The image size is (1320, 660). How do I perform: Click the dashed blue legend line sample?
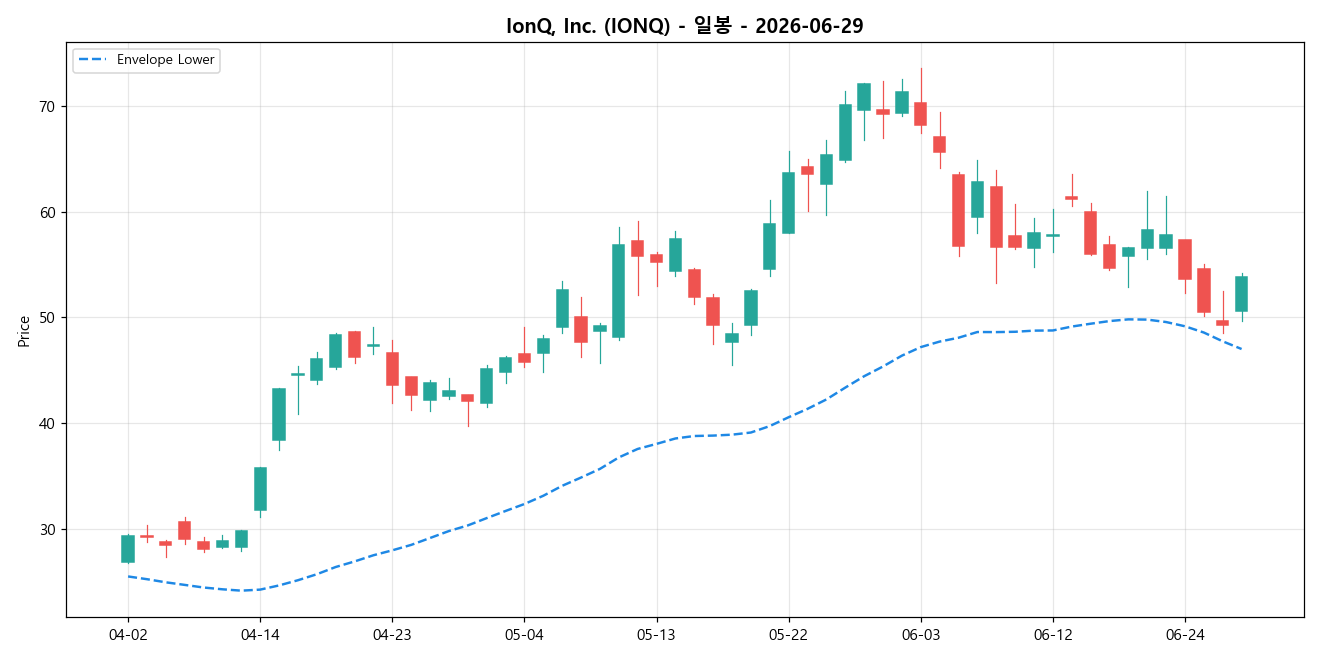(x=94, y=60)
